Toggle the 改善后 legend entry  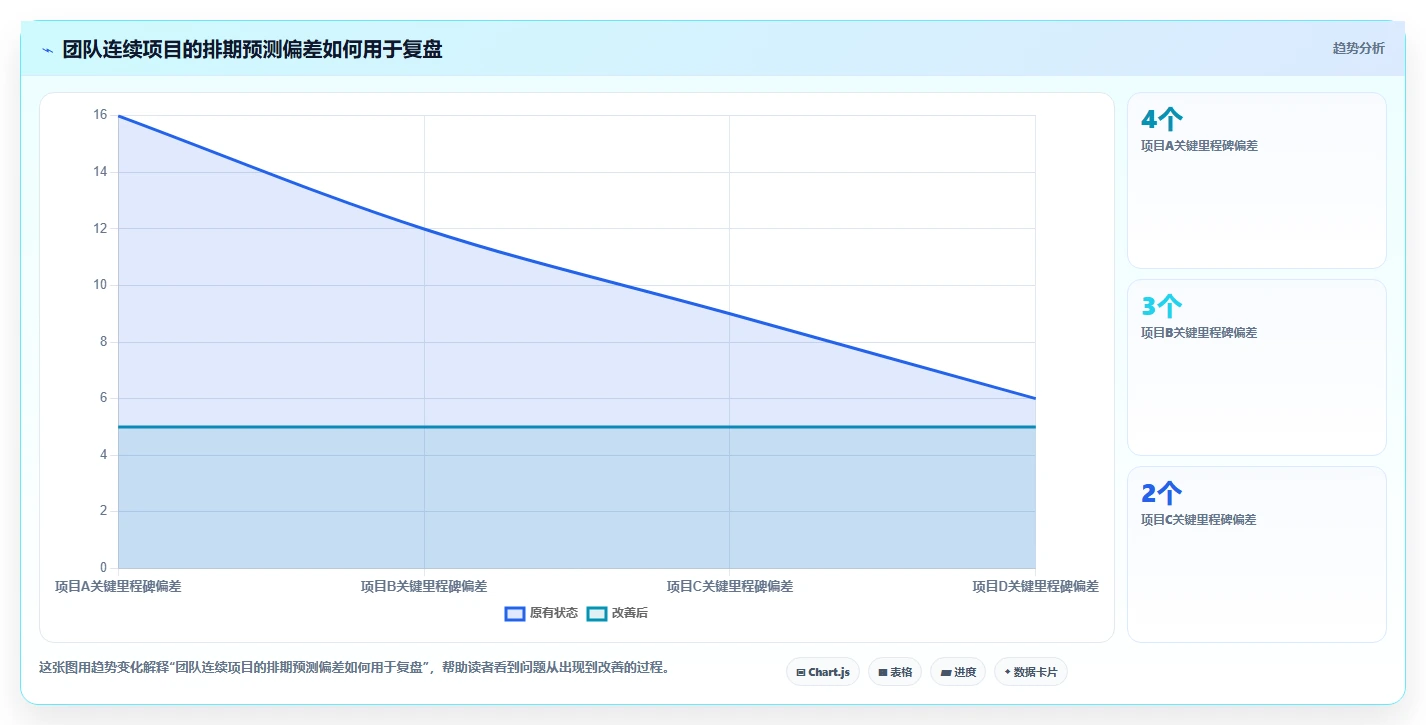[617, 613]
